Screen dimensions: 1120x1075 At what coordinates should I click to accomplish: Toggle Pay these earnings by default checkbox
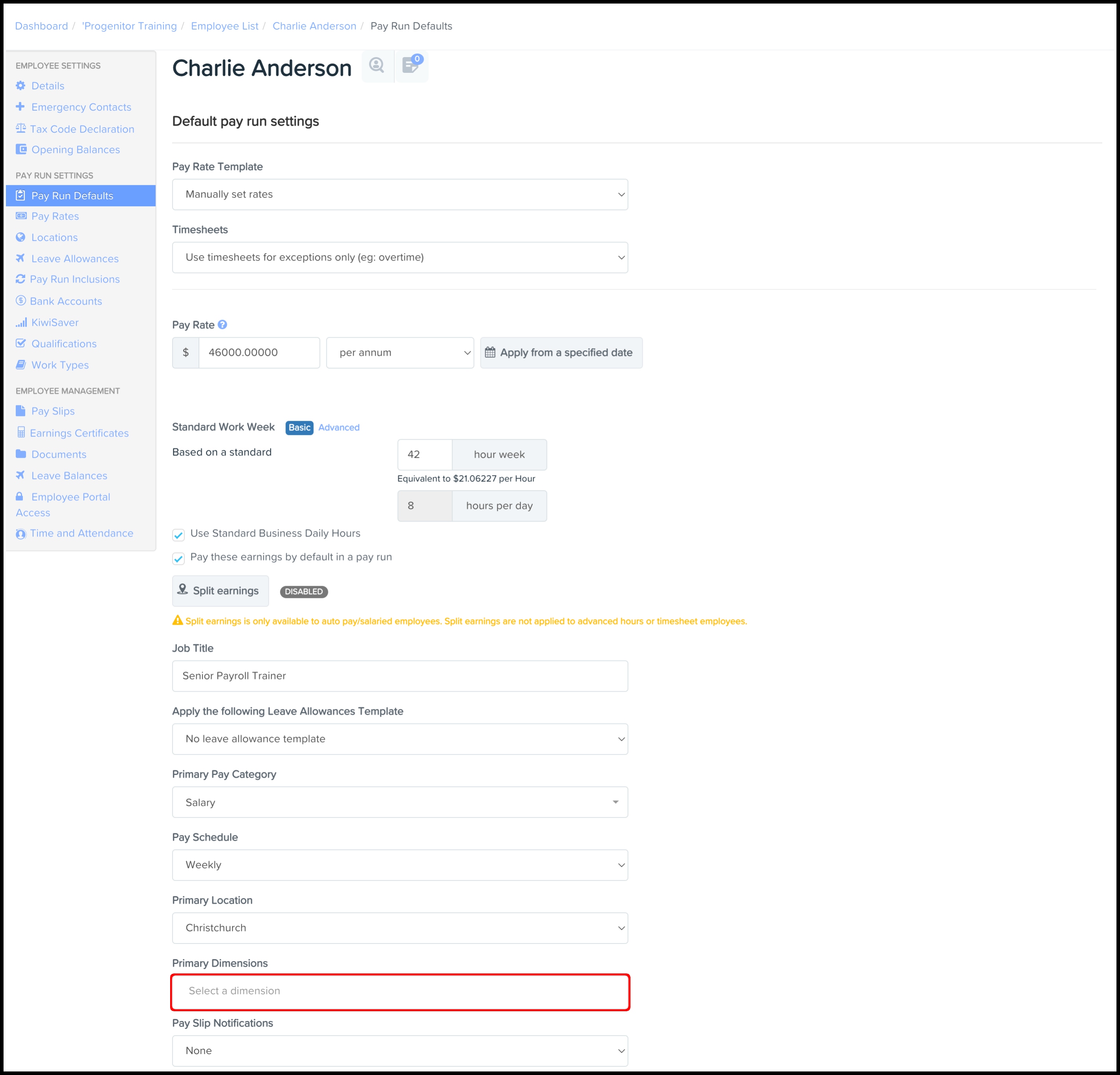[178, 559]
